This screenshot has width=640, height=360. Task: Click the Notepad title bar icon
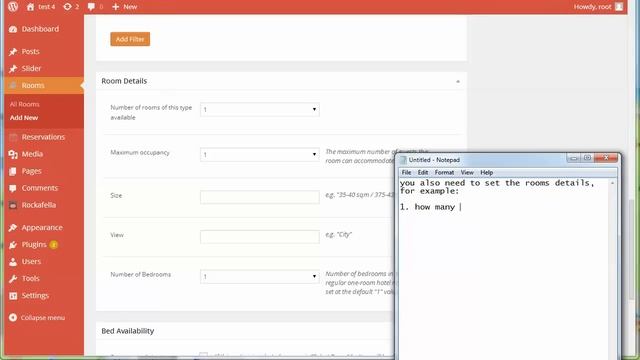click(403, 160)
